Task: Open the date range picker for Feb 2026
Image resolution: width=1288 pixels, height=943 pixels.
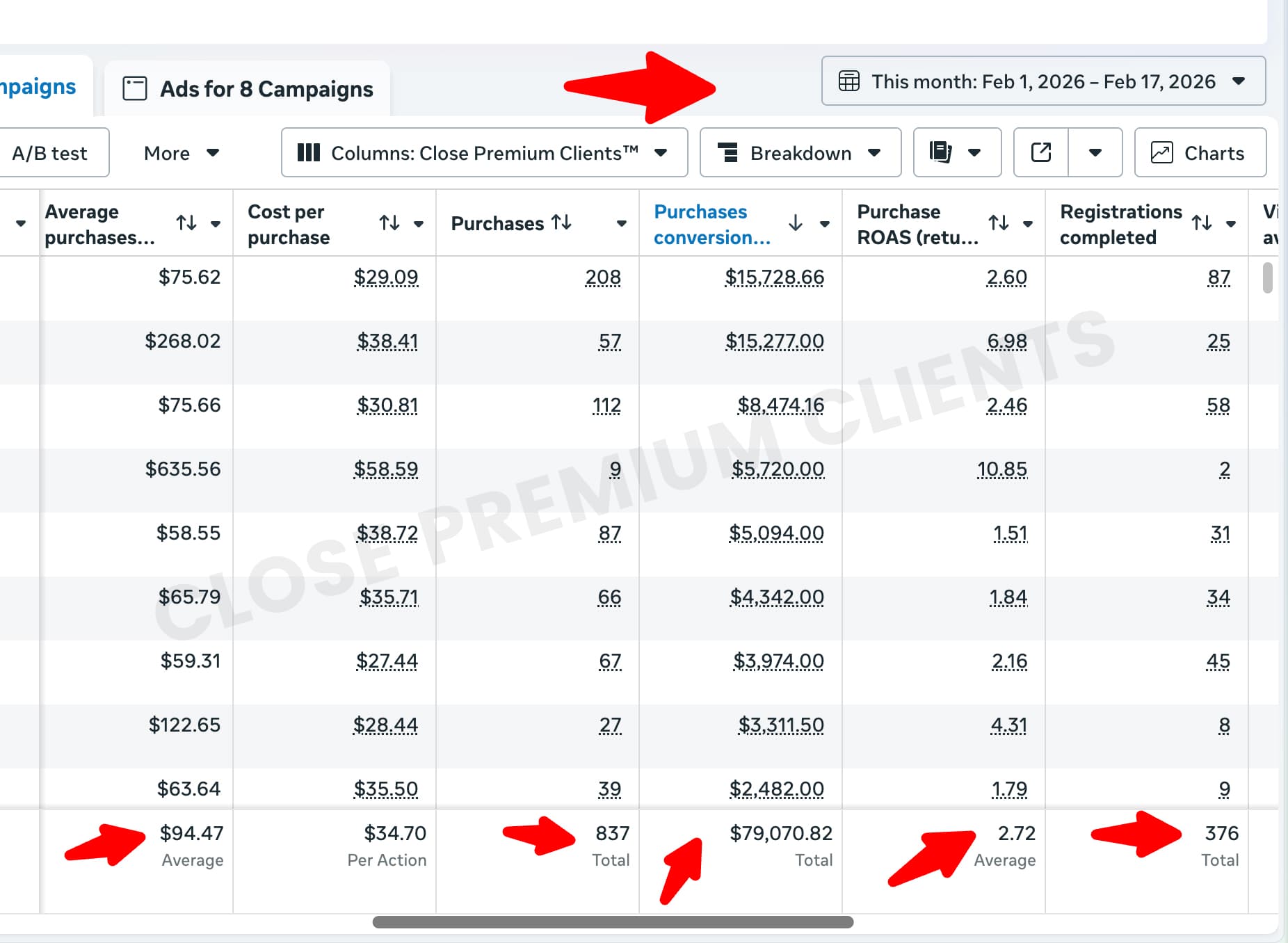Action: pos(1043,81)
